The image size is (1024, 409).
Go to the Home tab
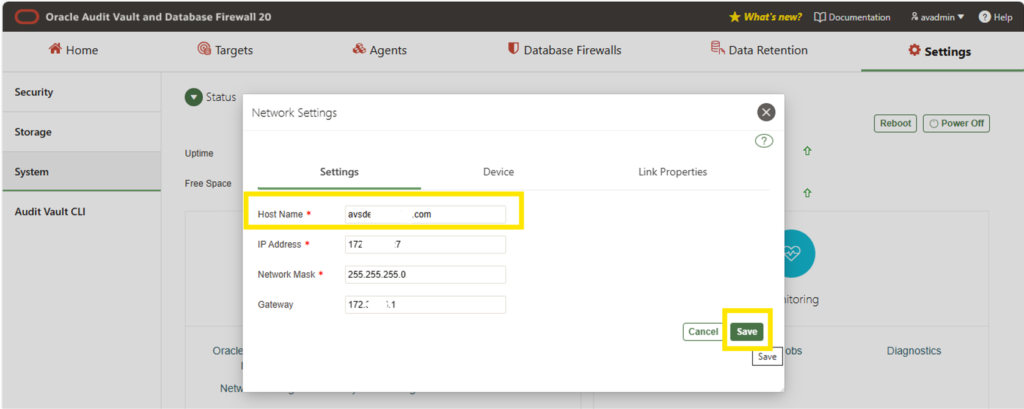(x=73, y=50)
